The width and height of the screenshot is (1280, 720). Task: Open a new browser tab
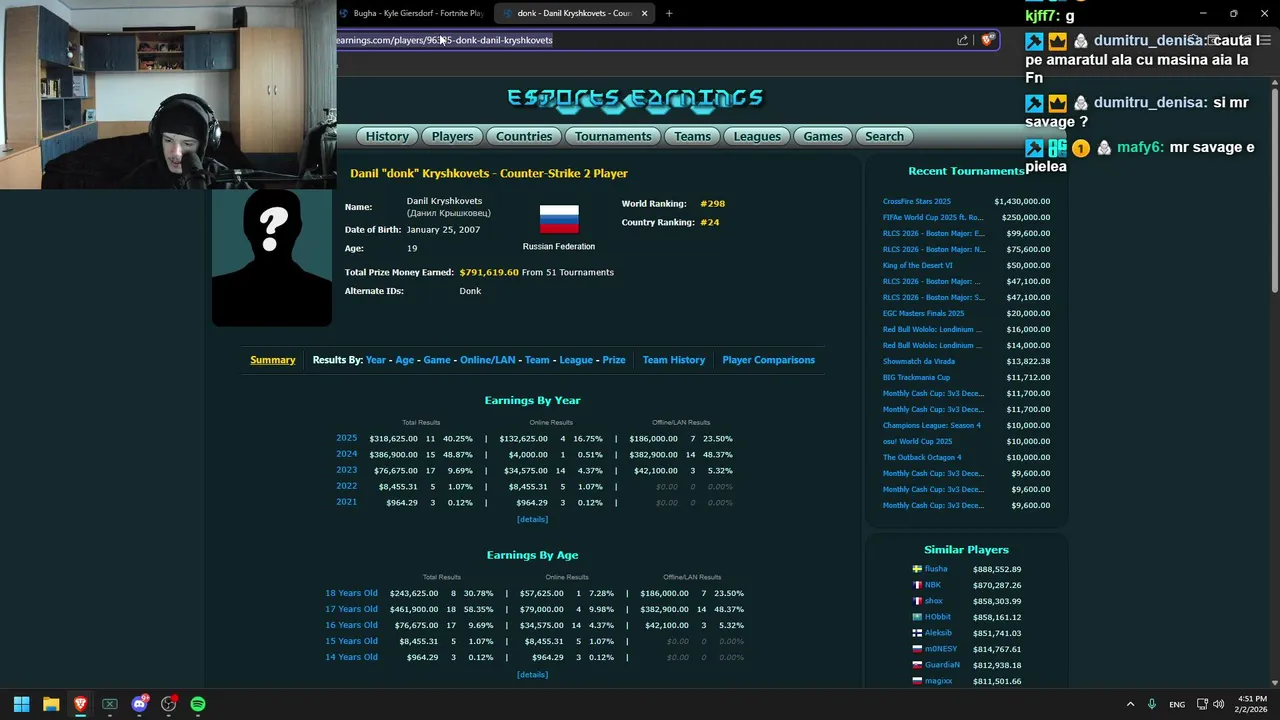669,13
